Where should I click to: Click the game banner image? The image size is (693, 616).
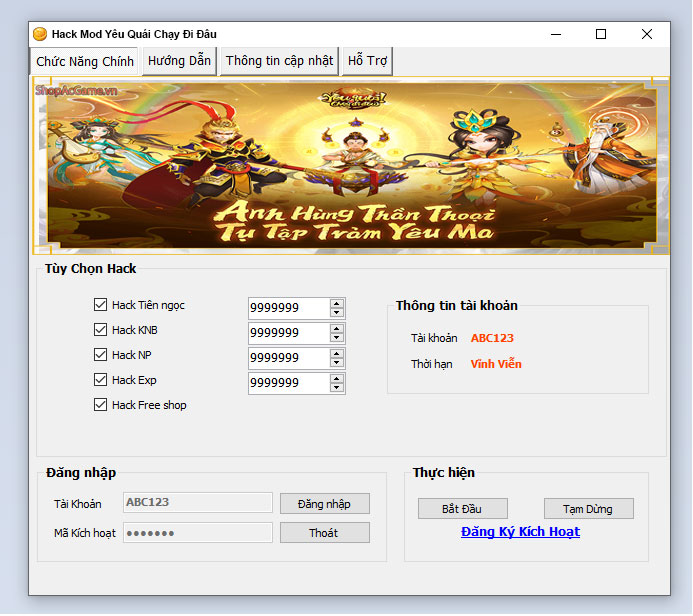click(x=345, y=165)
